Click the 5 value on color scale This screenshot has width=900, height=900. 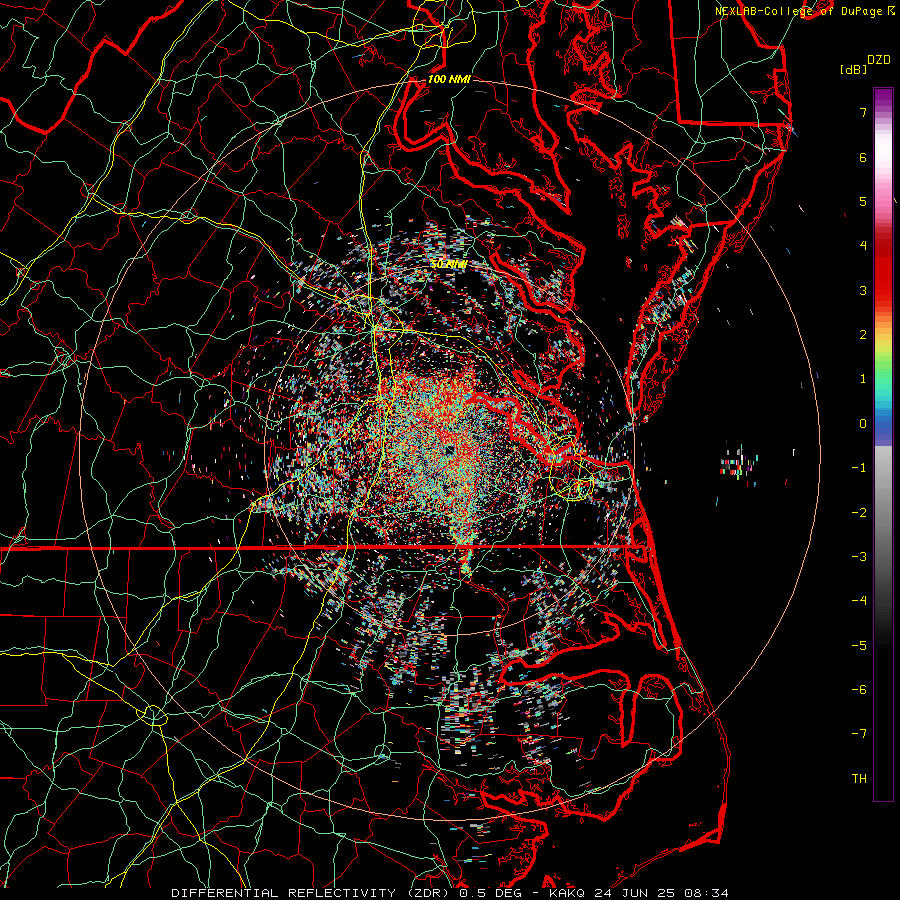[x=863, y=201]
